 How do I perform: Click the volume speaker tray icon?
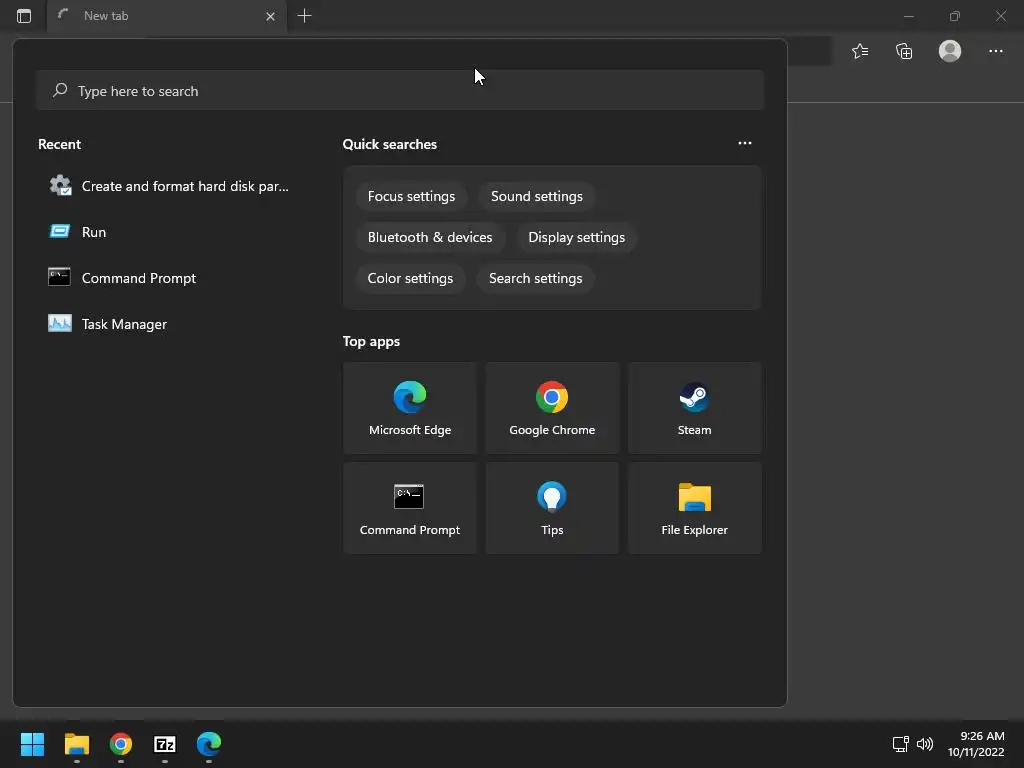(x=925, y=744)
